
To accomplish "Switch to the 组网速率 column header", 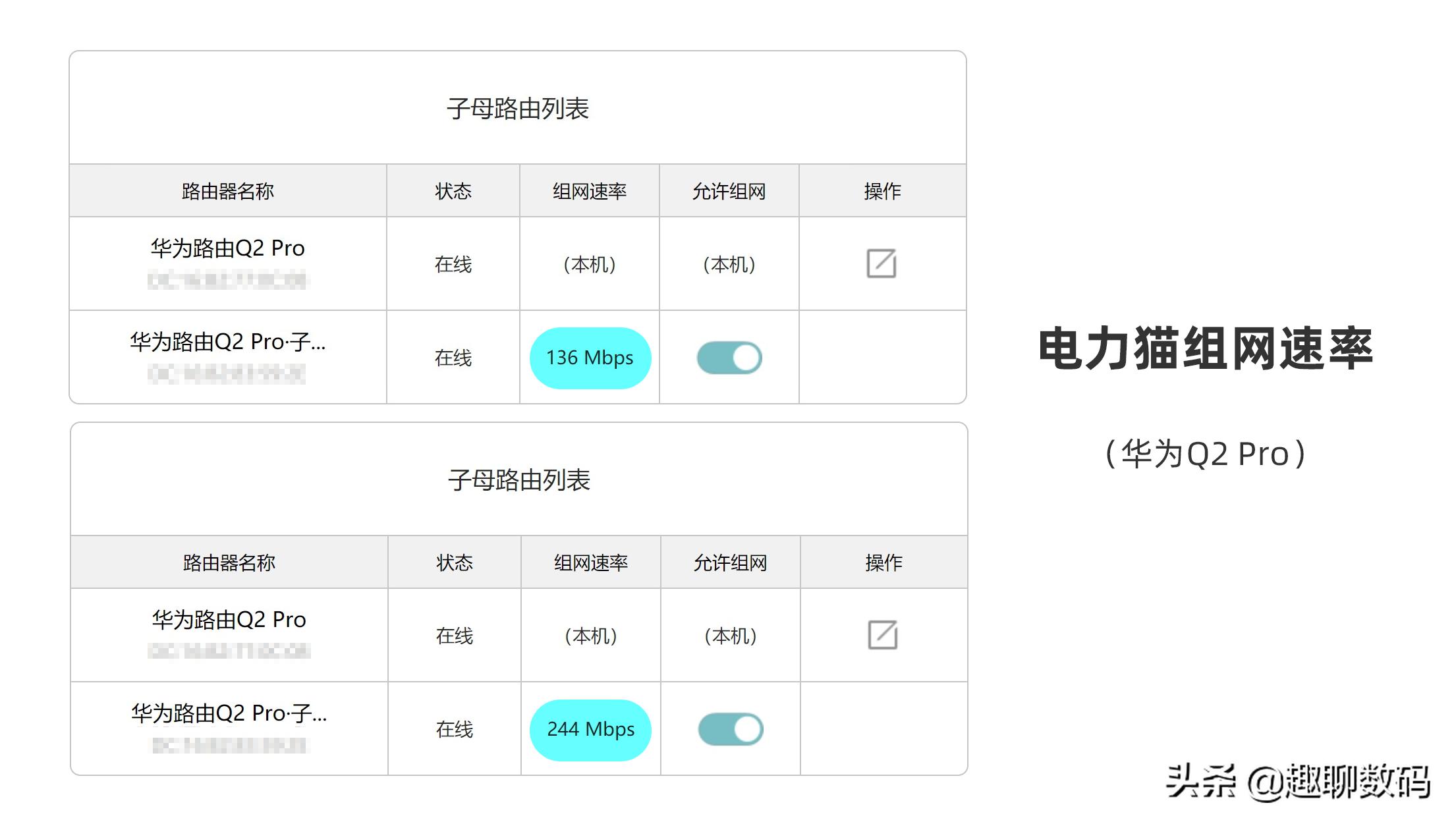I will (590, 191).
